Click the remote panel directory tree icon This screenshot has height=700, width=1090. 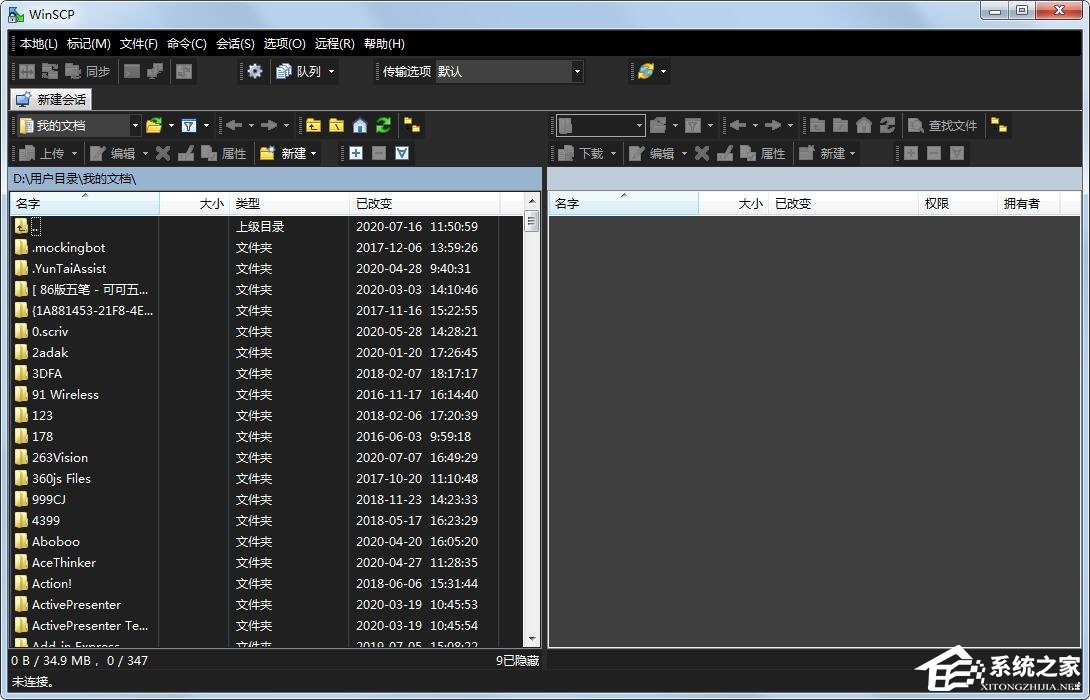point(998,125)
